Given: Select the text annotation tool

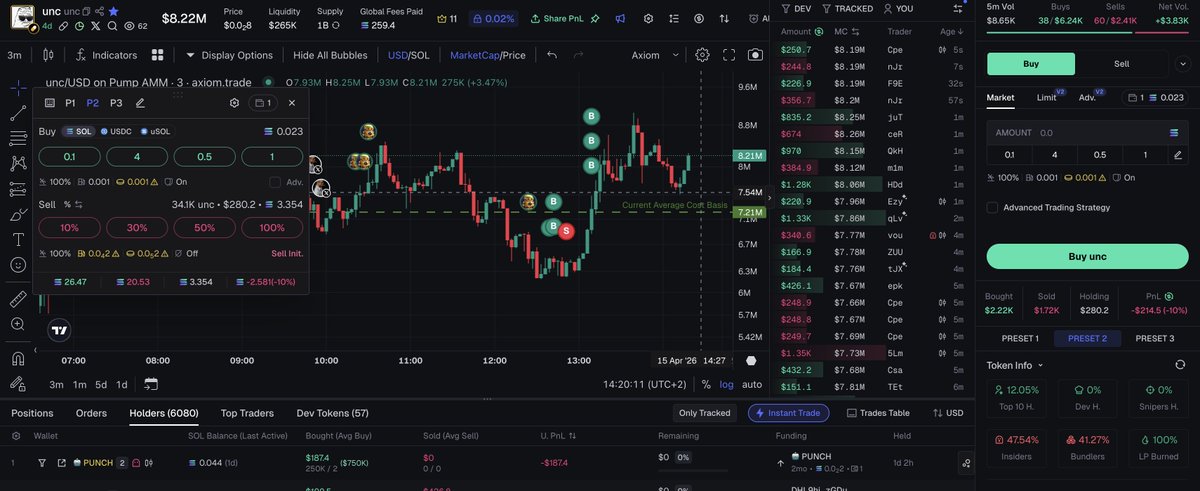Looking at the screenshot, I should [17, 240].
